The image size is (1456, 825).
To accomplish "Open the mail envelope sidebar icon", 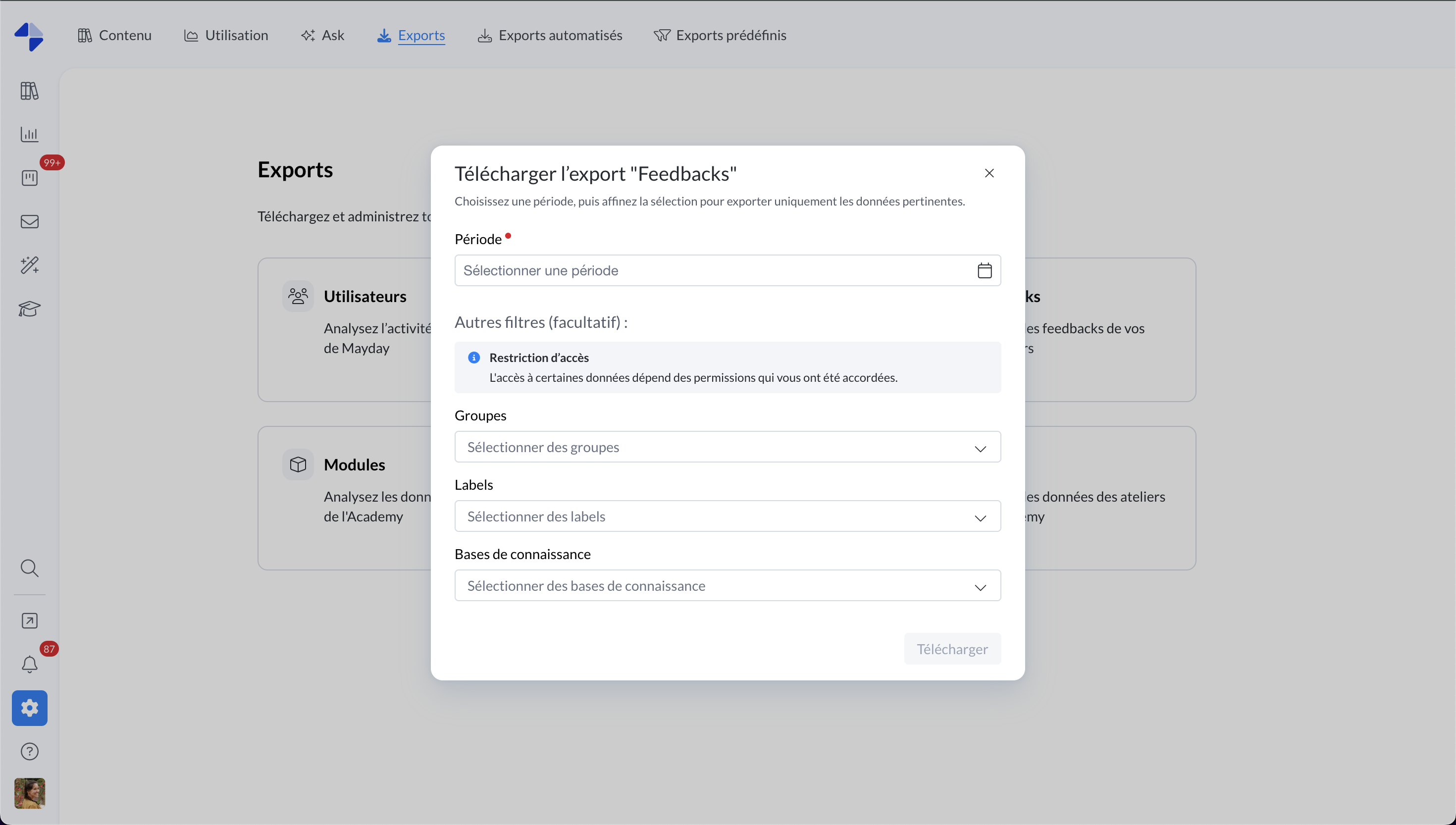I will click(x=29, y=221).
